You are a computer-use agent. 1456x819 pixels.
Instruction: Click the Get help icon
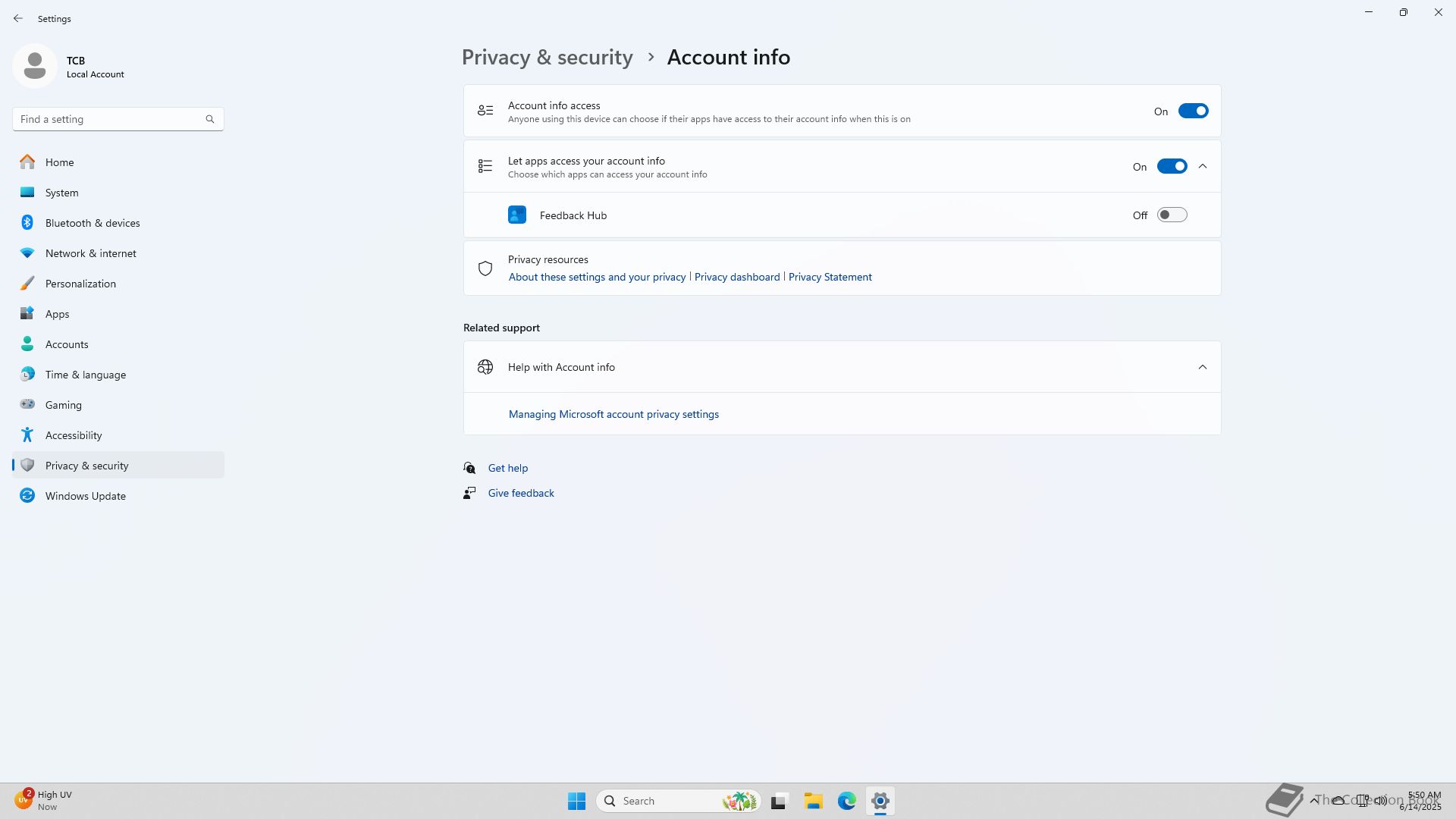470,468
